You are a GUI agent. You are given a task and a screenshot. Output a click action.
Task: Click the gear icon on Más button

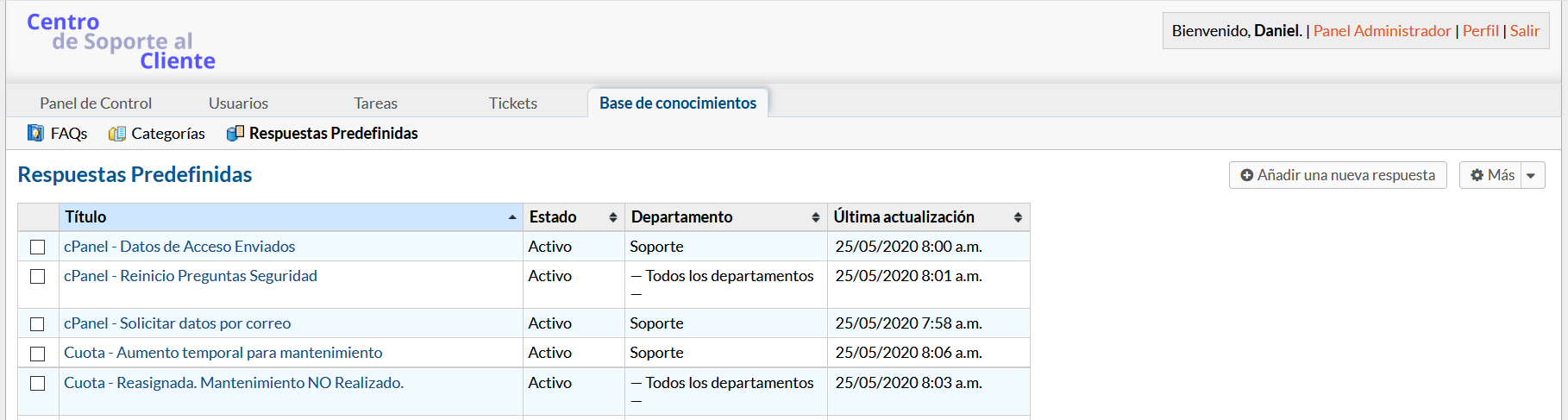pos(1477,175)
